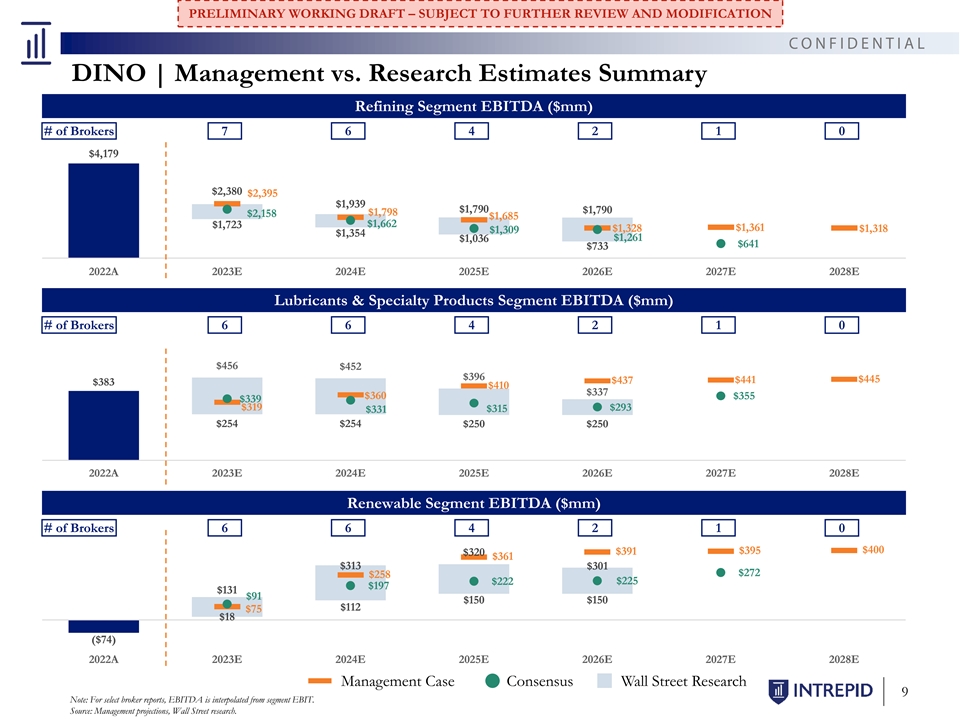Click the 2022A Refining bar labeled $4,179
Viewport: 960px width, 720px height.
point(103,211)
